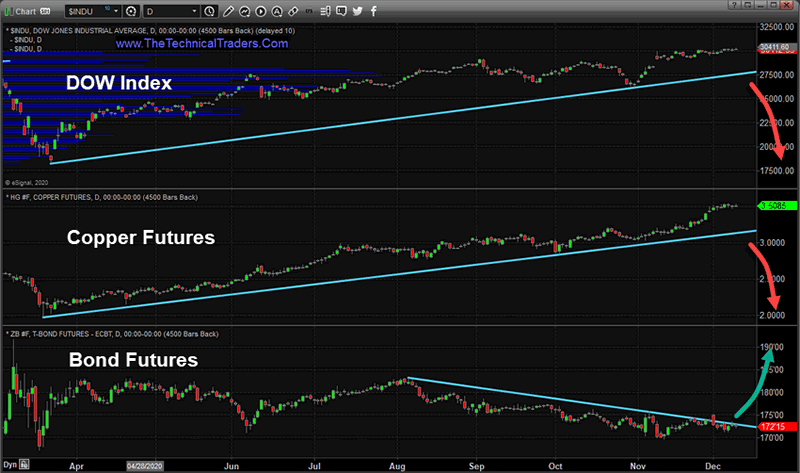This screenshot has height=473, width=800.
Task: Click the Apr label on time axis
Action: click(77, 466)
